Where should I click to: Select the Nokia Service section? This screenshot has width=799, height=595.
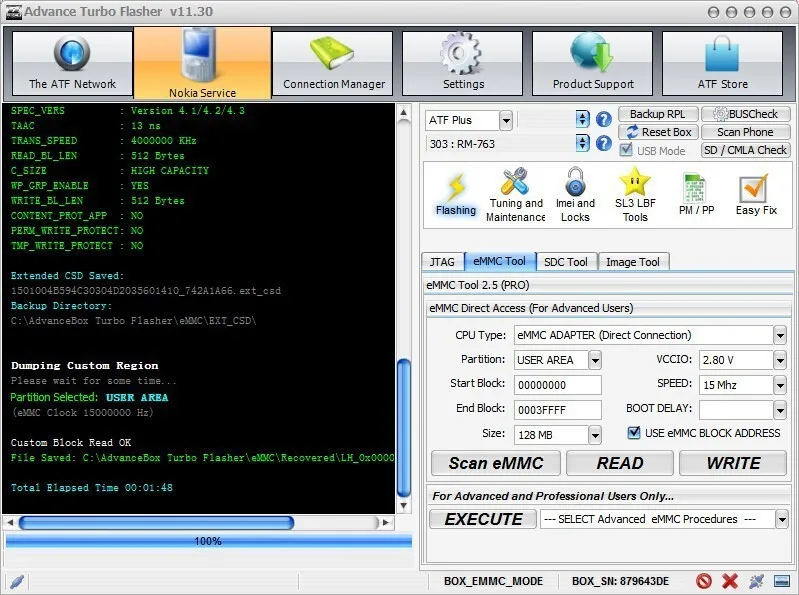pos(202,63)
